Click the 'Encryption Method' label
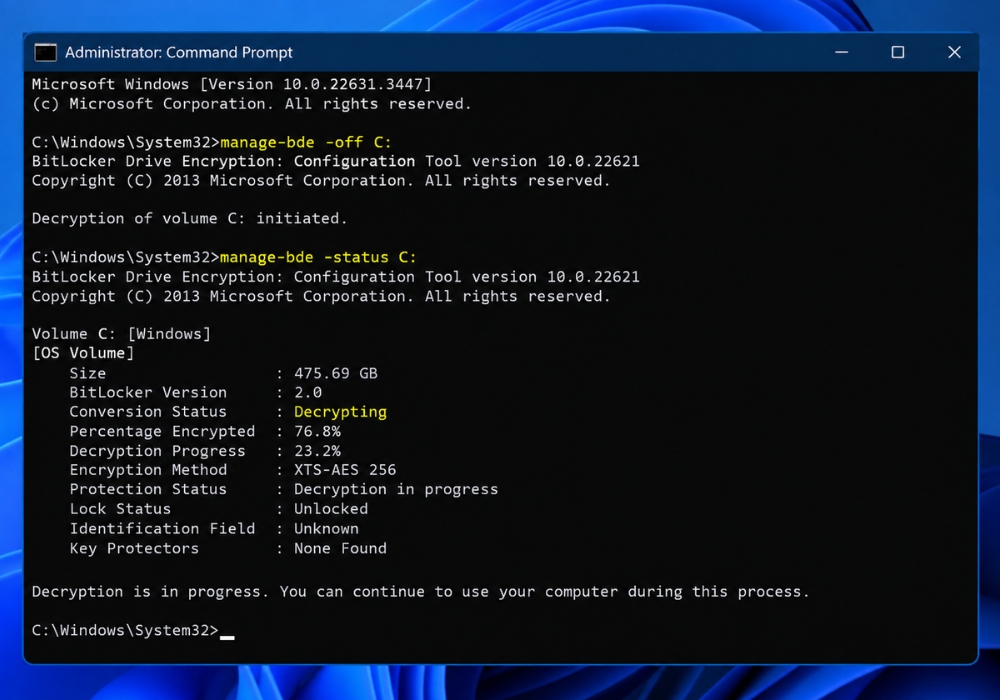 (x=148, y=470)
